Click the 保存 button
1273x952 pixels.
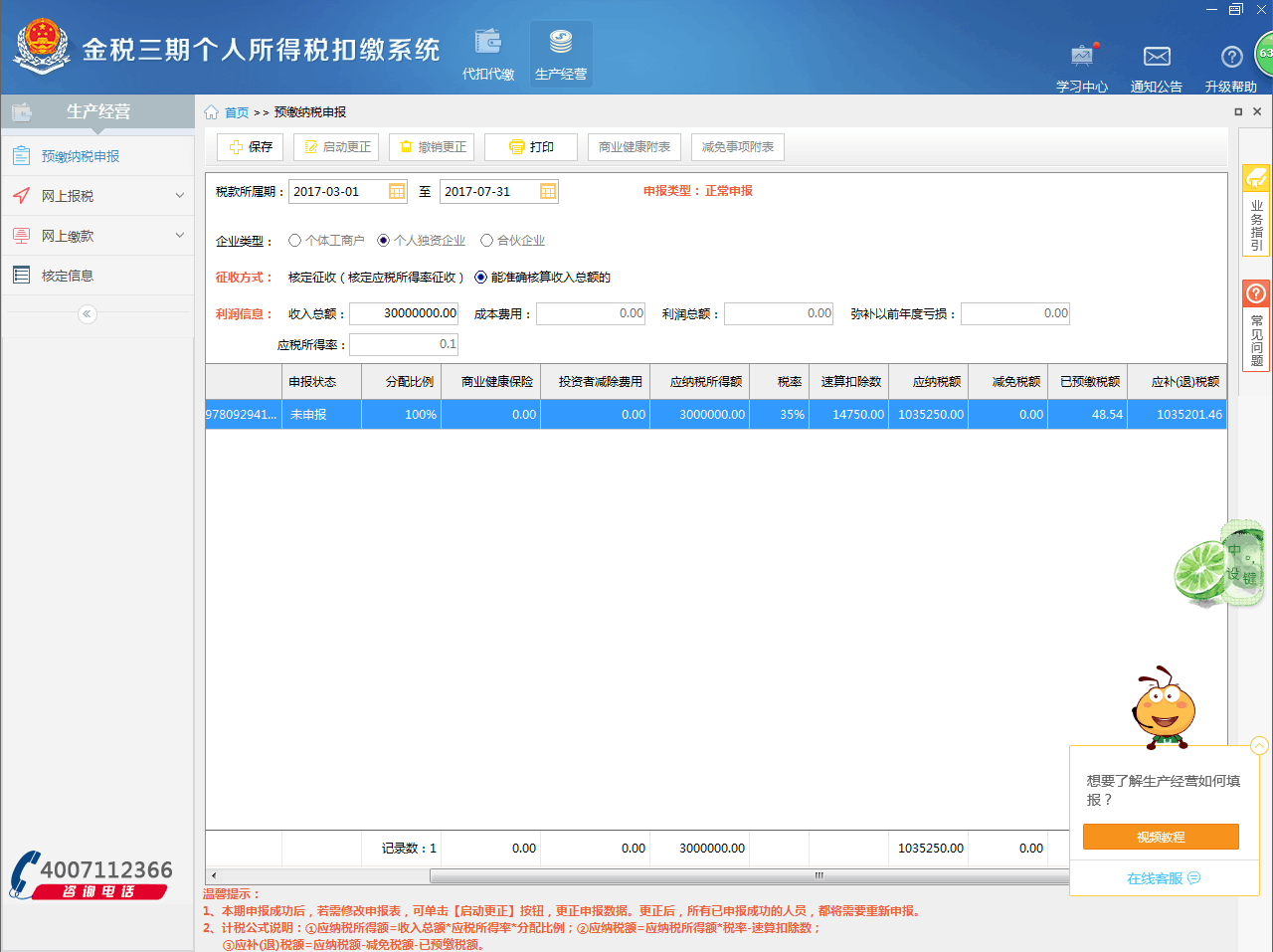(250, 147)
